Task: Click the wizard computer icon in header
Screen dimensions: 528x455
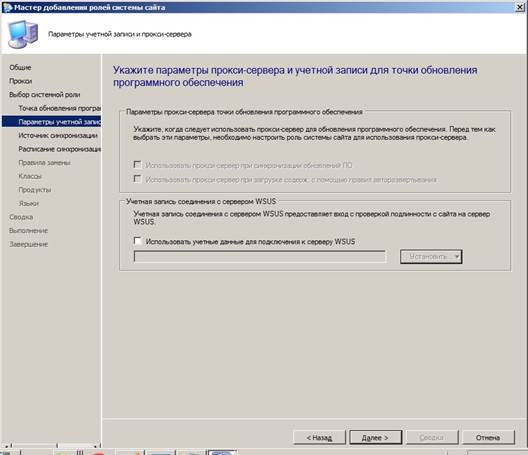Action: 23,34
